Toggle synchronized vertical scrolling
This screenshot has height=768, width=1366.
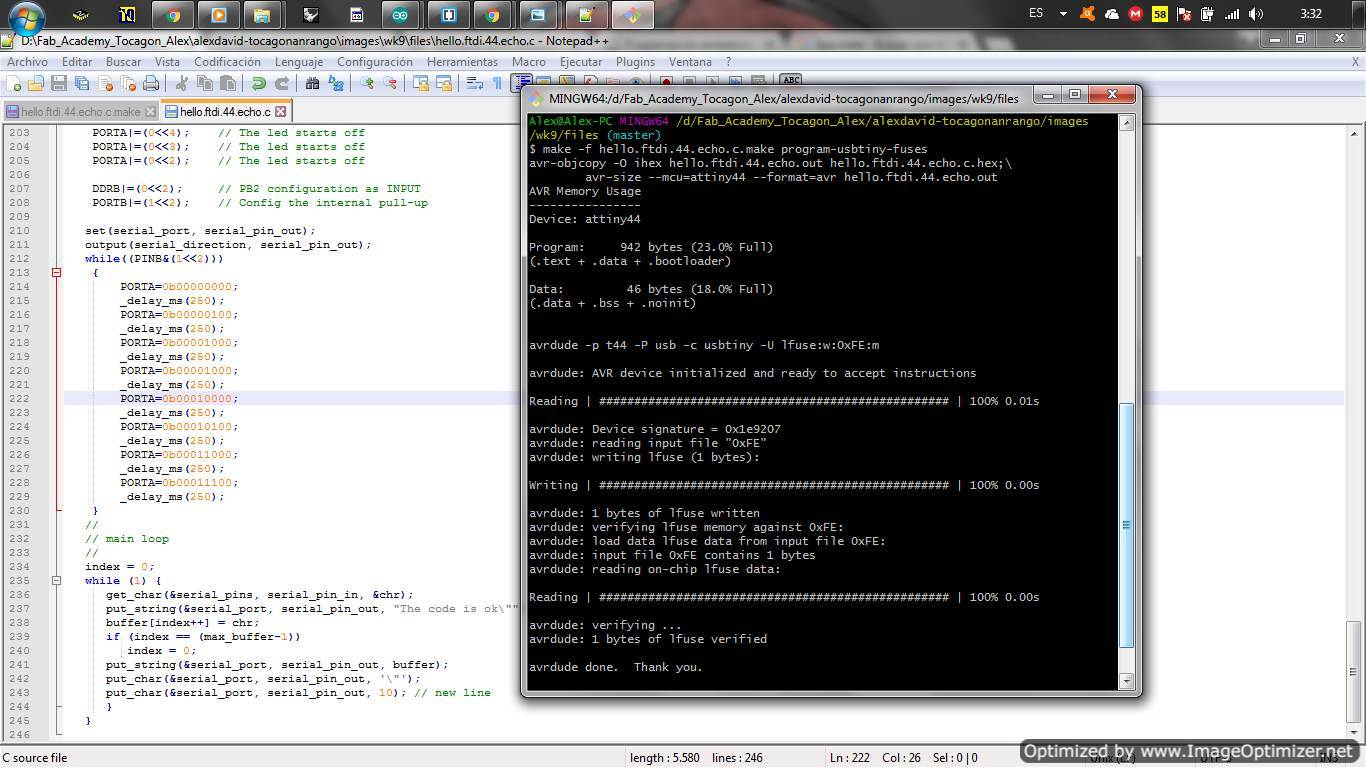[421, 84]
